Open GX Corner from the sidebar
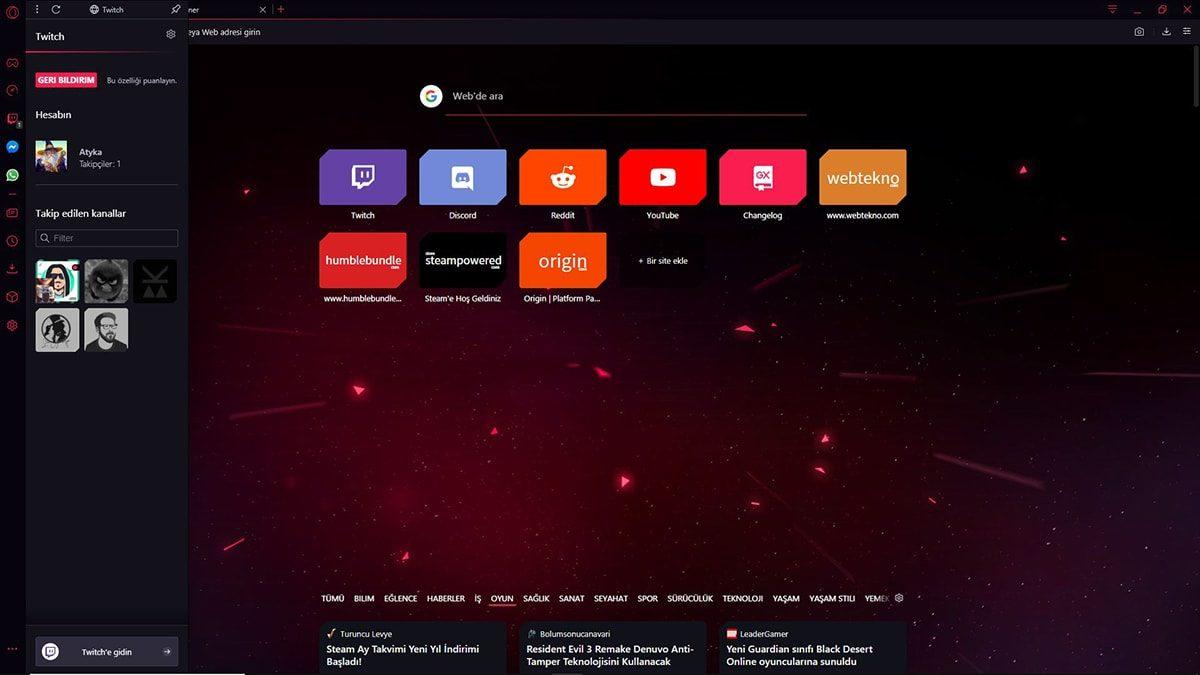Viewport: 1200px width, 675px height. [x=11, y=63]
